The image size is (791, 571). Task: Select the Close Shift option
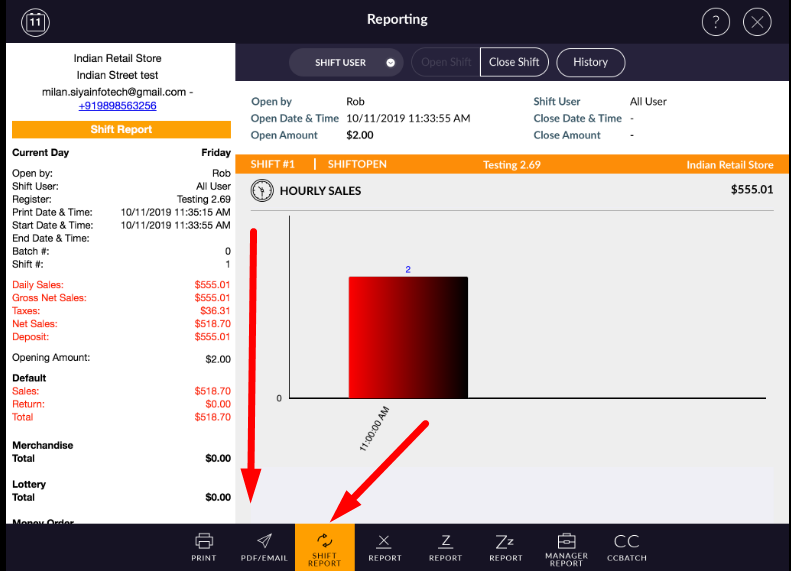click(x=514, y=62)
